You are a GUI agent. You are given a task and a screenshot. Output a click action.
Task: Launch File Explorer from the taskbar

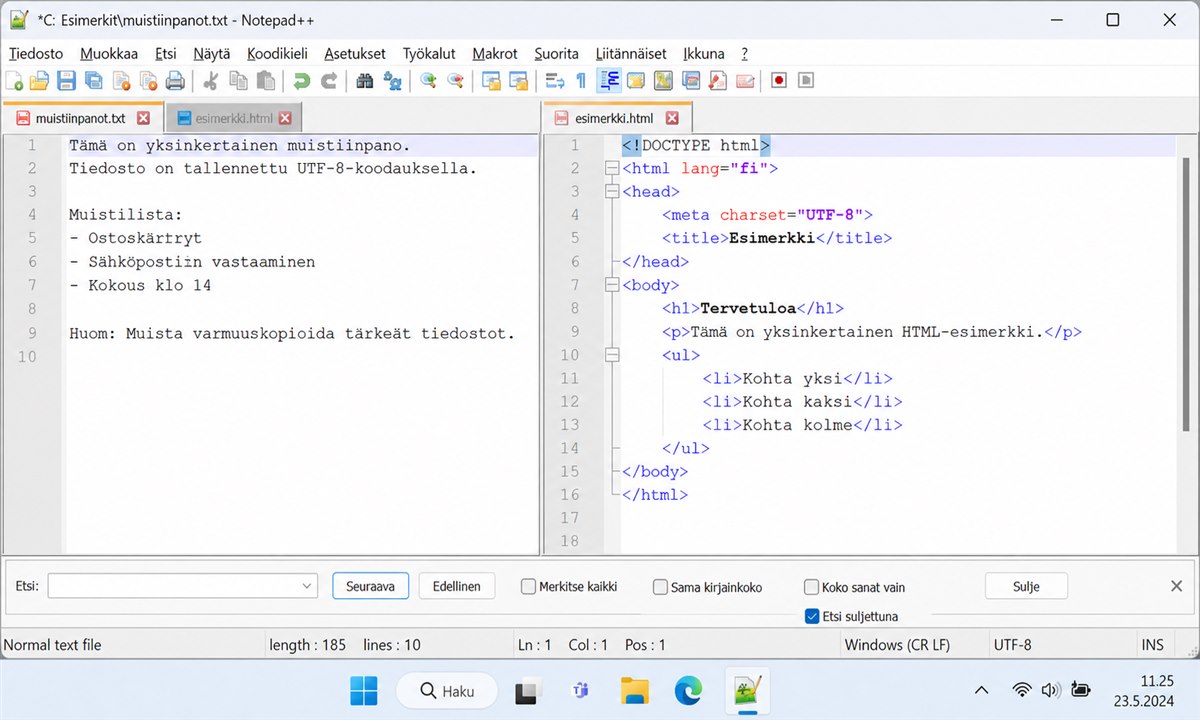point(636,690)
